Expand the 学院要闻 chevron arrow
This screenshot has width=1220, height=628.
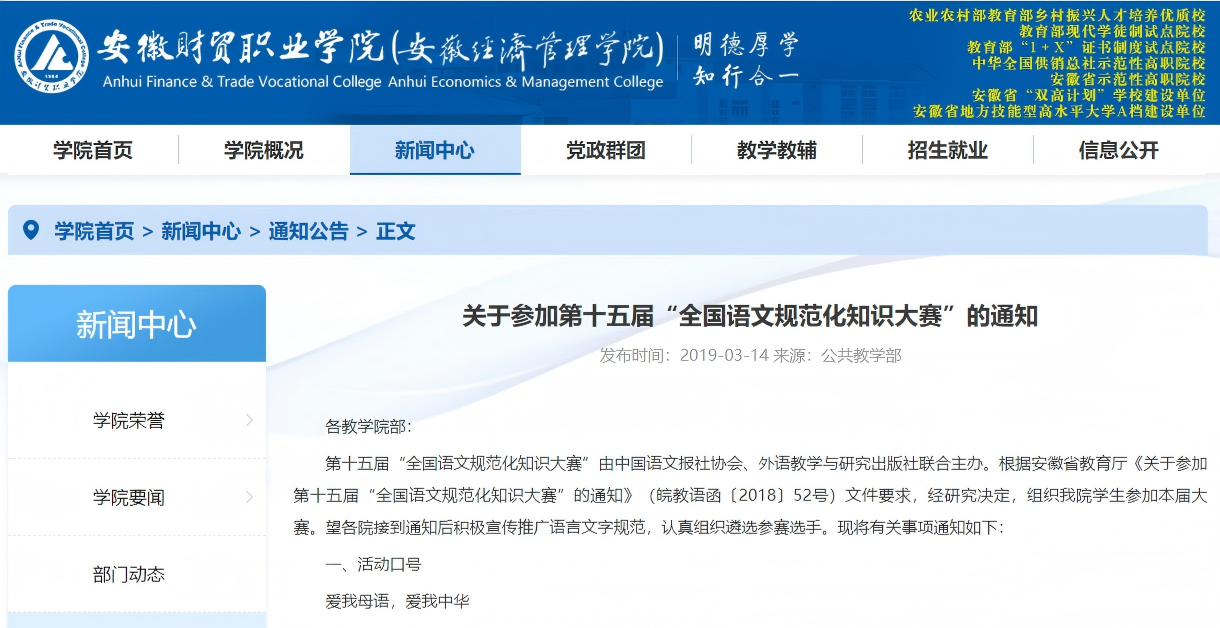(x=249, y=497)
